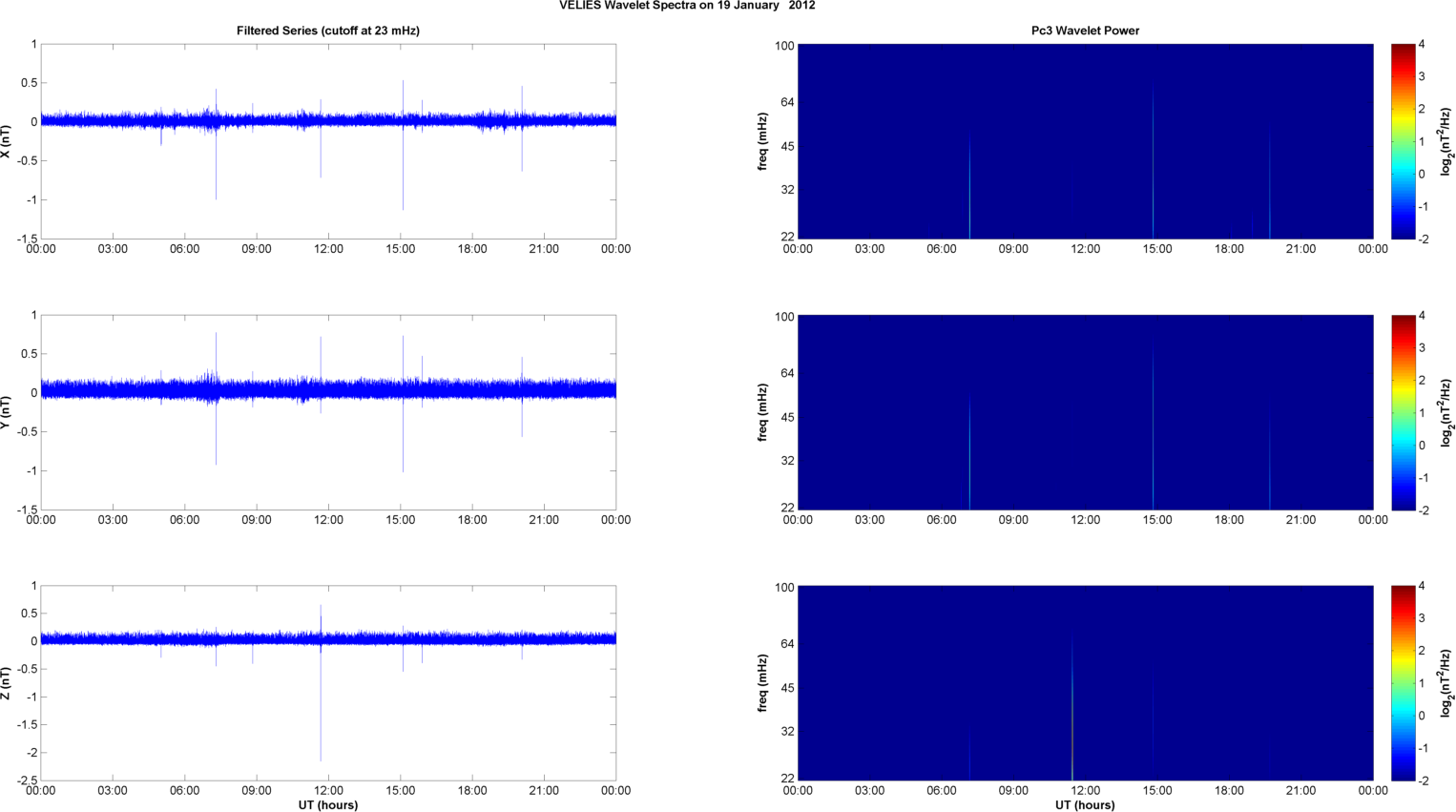The image size is (1456, 812).
Task: Click 'freq (mHz)' label of the bottom spectrogram
Action: coord(763,683)
